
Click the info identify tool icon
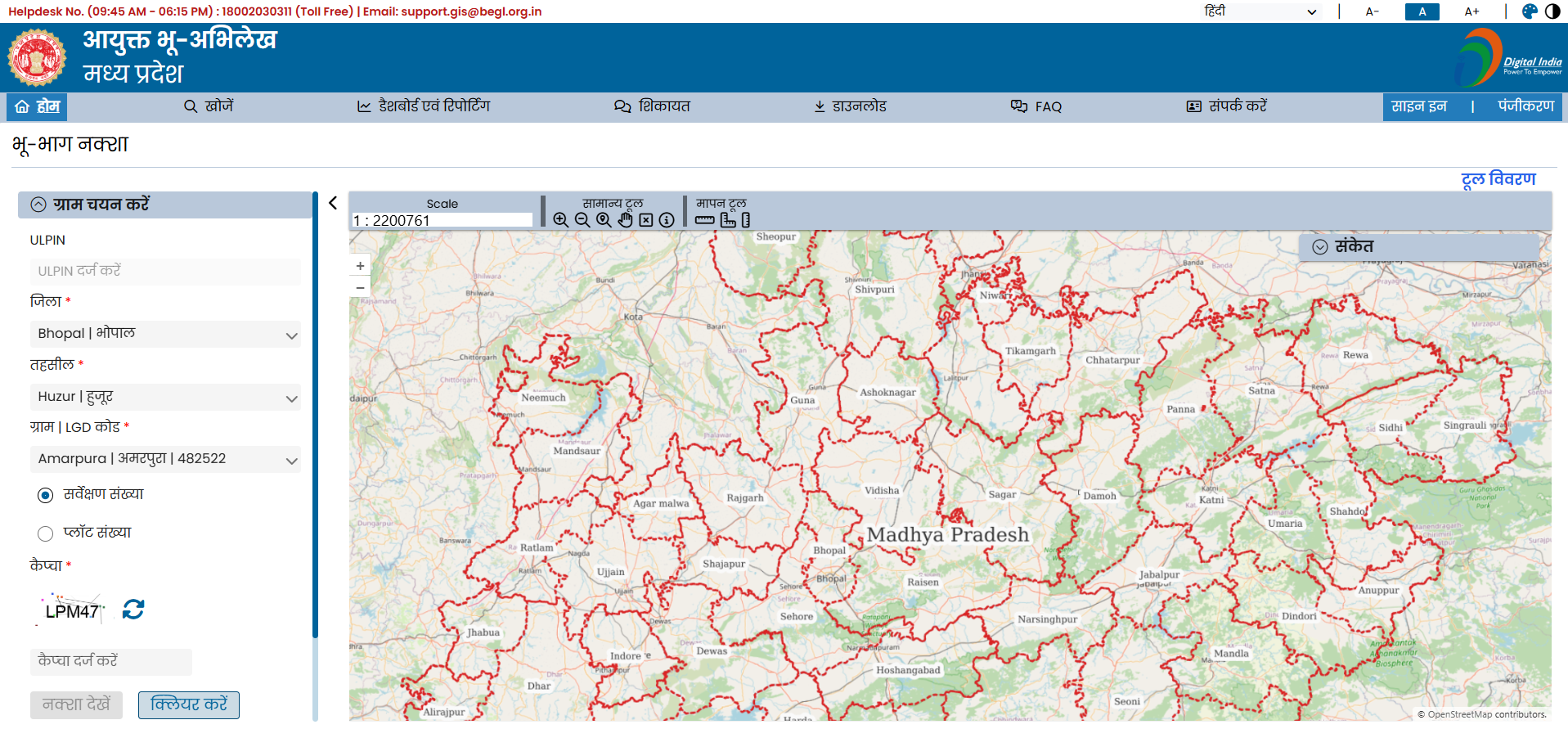[667, 220]
